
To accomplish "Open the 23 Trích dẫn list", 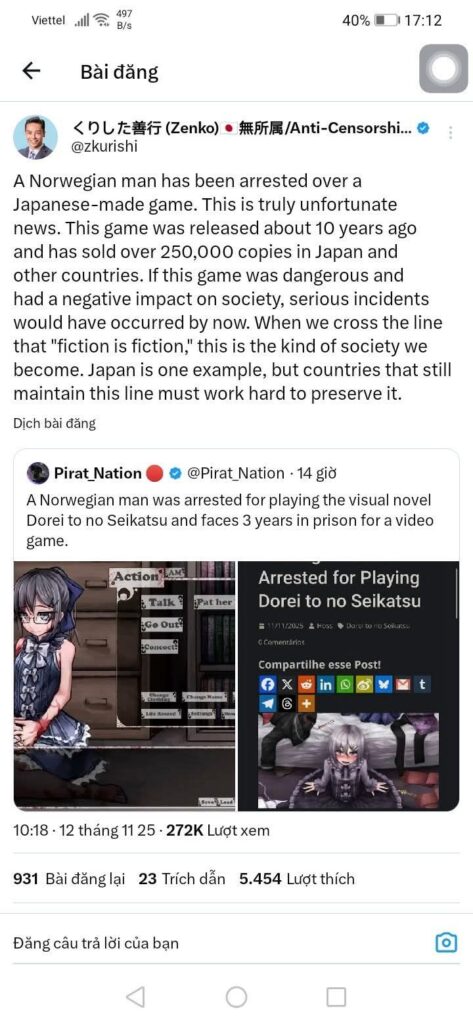I will coord(182,879).
